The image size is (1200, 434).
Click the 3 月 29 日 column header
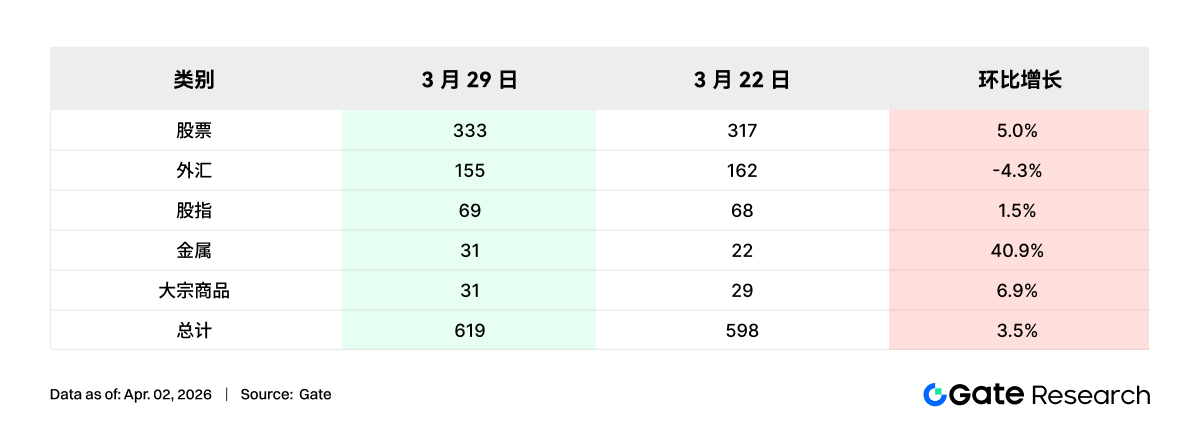(468, 80)
